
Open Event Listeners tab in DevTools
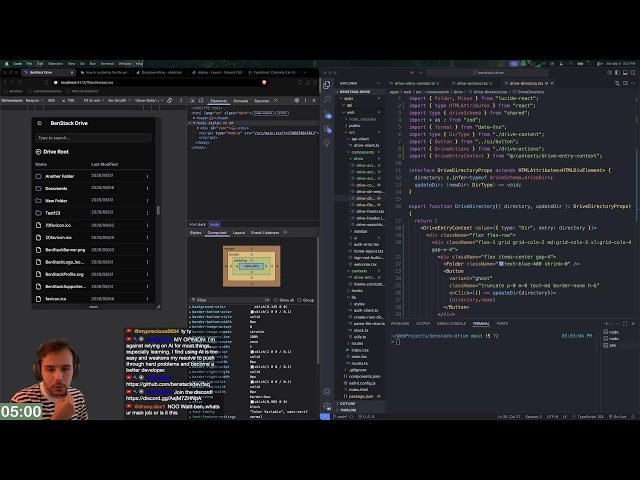click(265, 233)
